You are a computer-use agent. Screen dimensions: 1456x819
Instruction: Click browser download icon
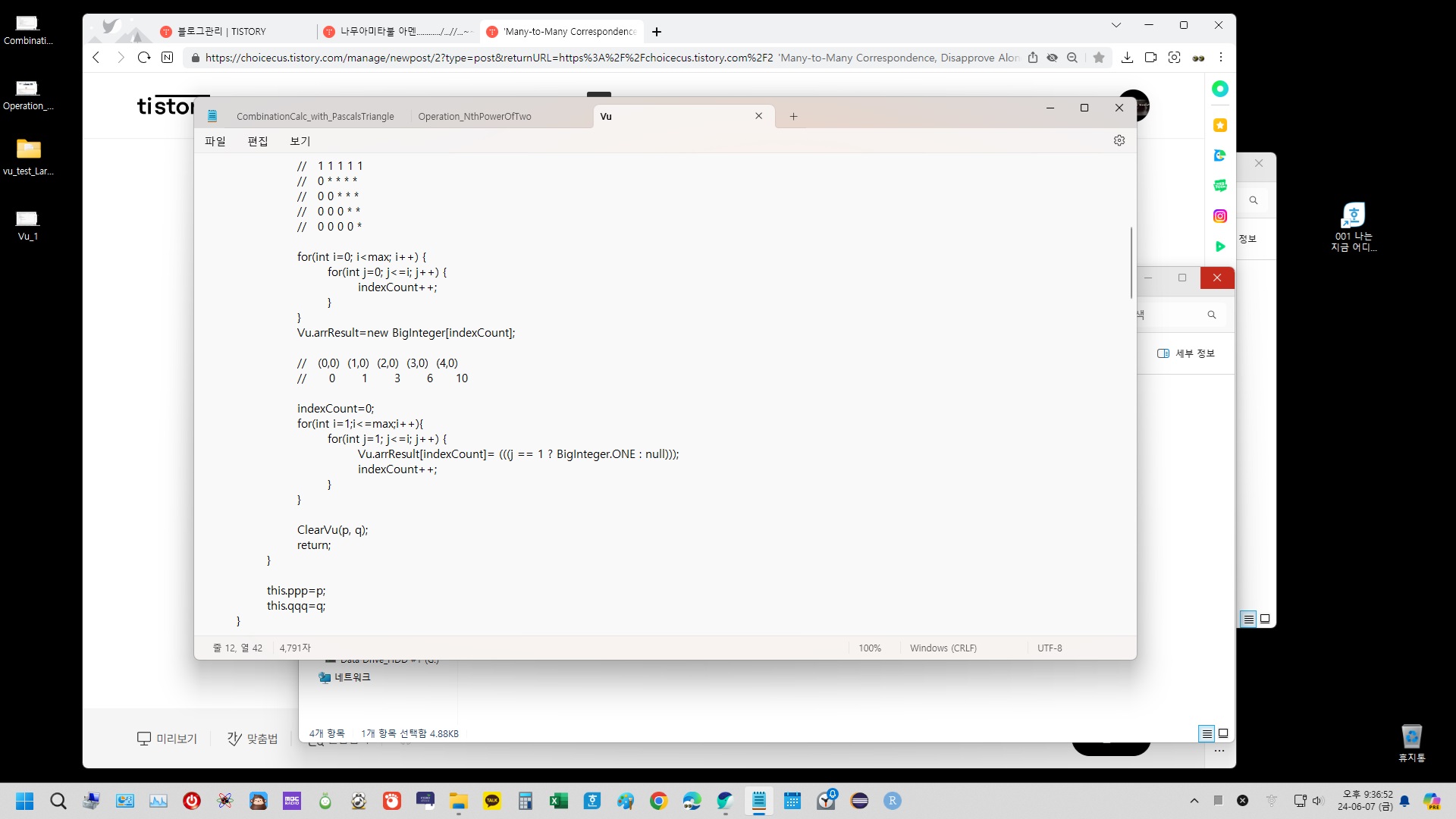[1127, 58]
